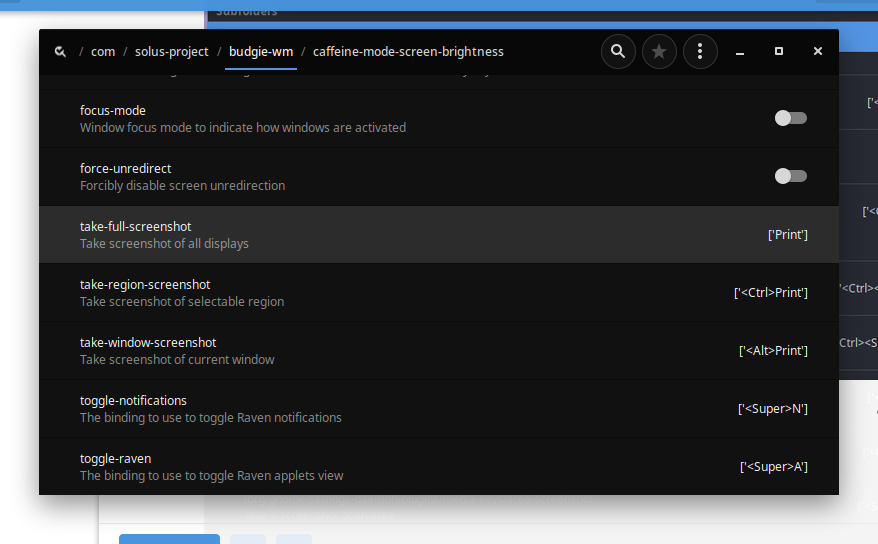The height and width of the screenshot is (544, 878).
Task: Click the ['<Super>N'] binding value
Action: 772,409
